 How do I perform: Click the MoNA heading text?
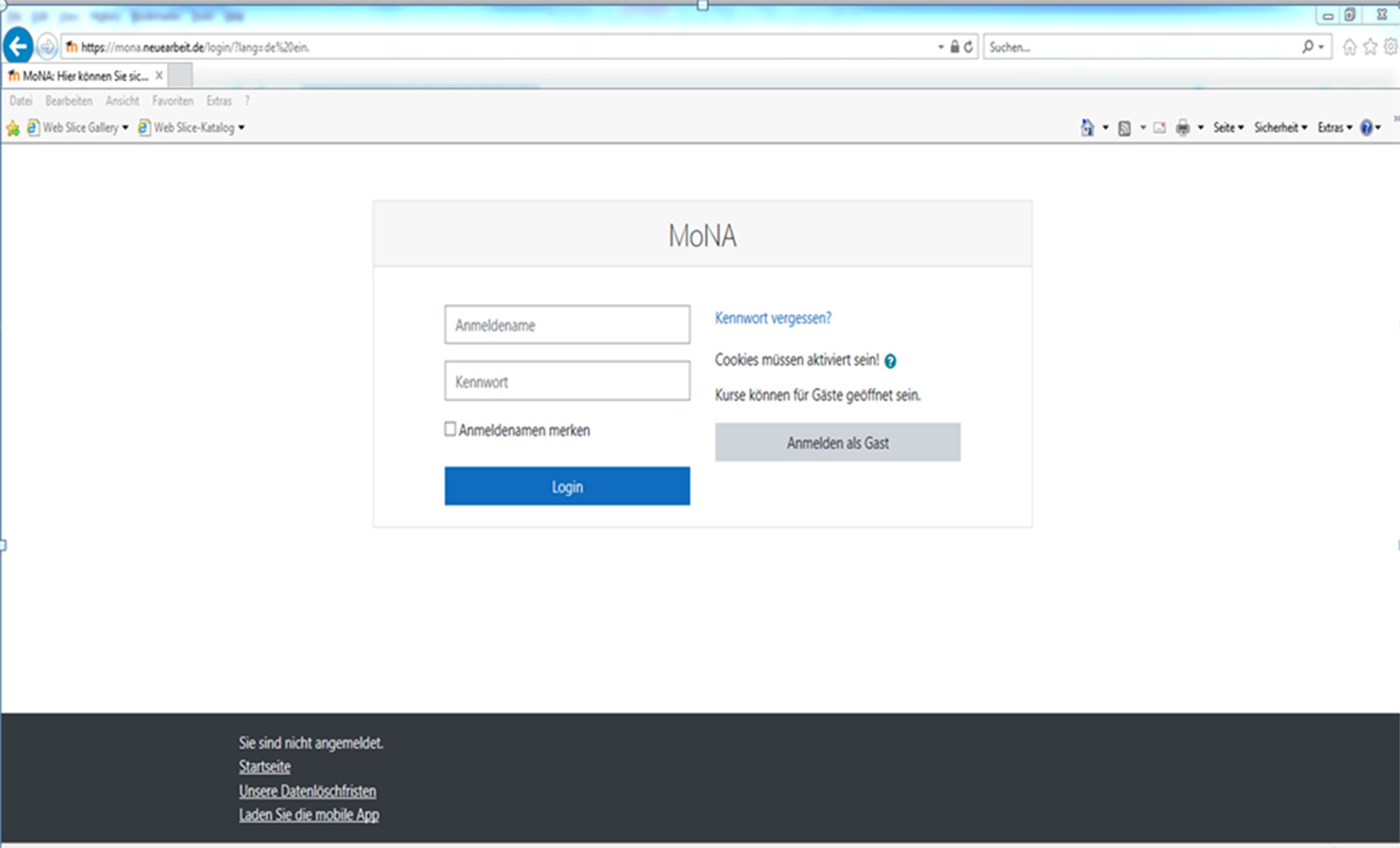[702, 236]
